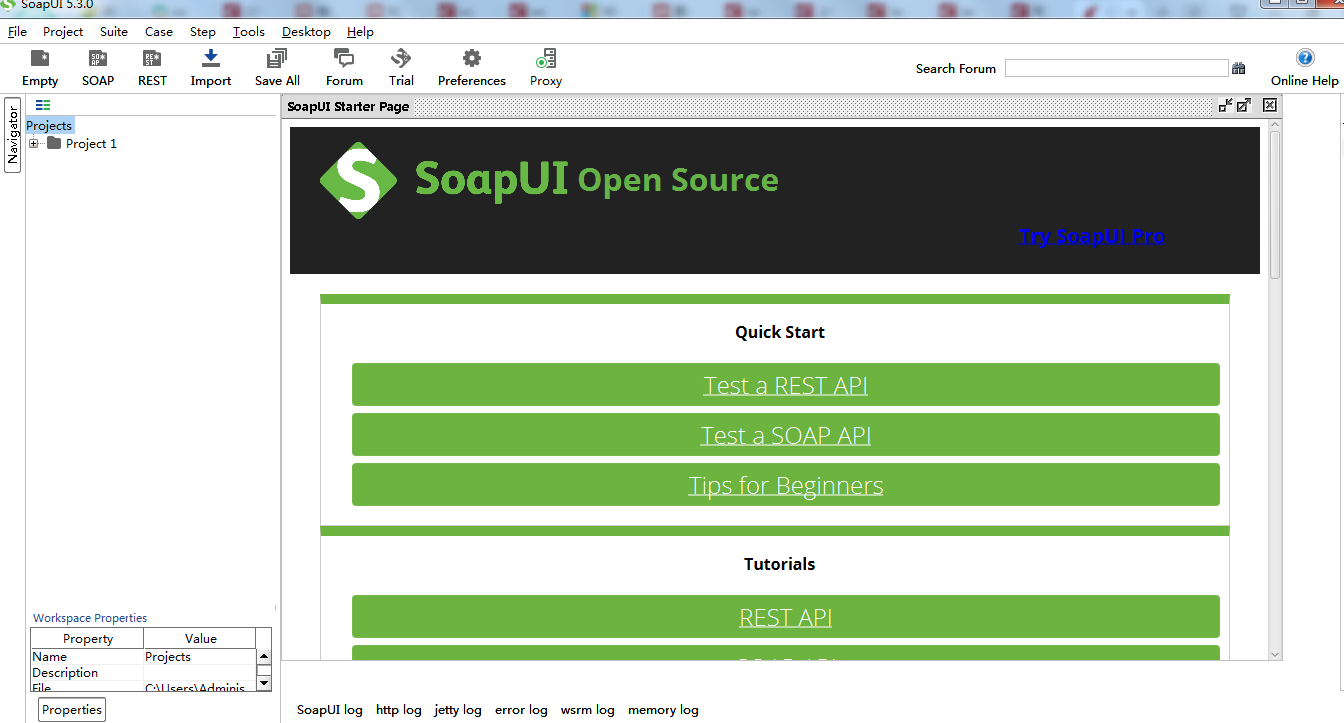Click properties table scroll down arrow
This screenshot has width=1344, height=723.
264,682
